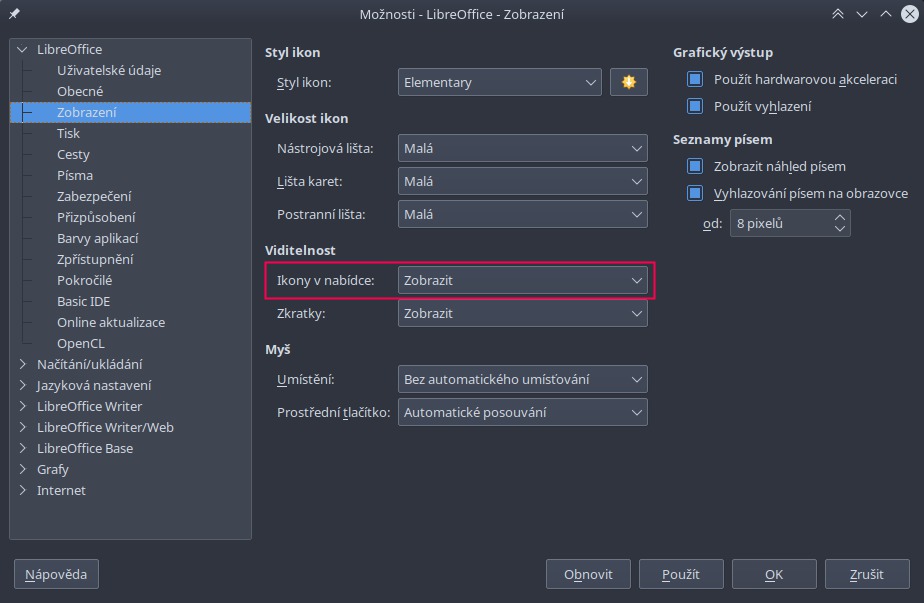Select 'Basic IDE' in the options tree

pos(84,301)
